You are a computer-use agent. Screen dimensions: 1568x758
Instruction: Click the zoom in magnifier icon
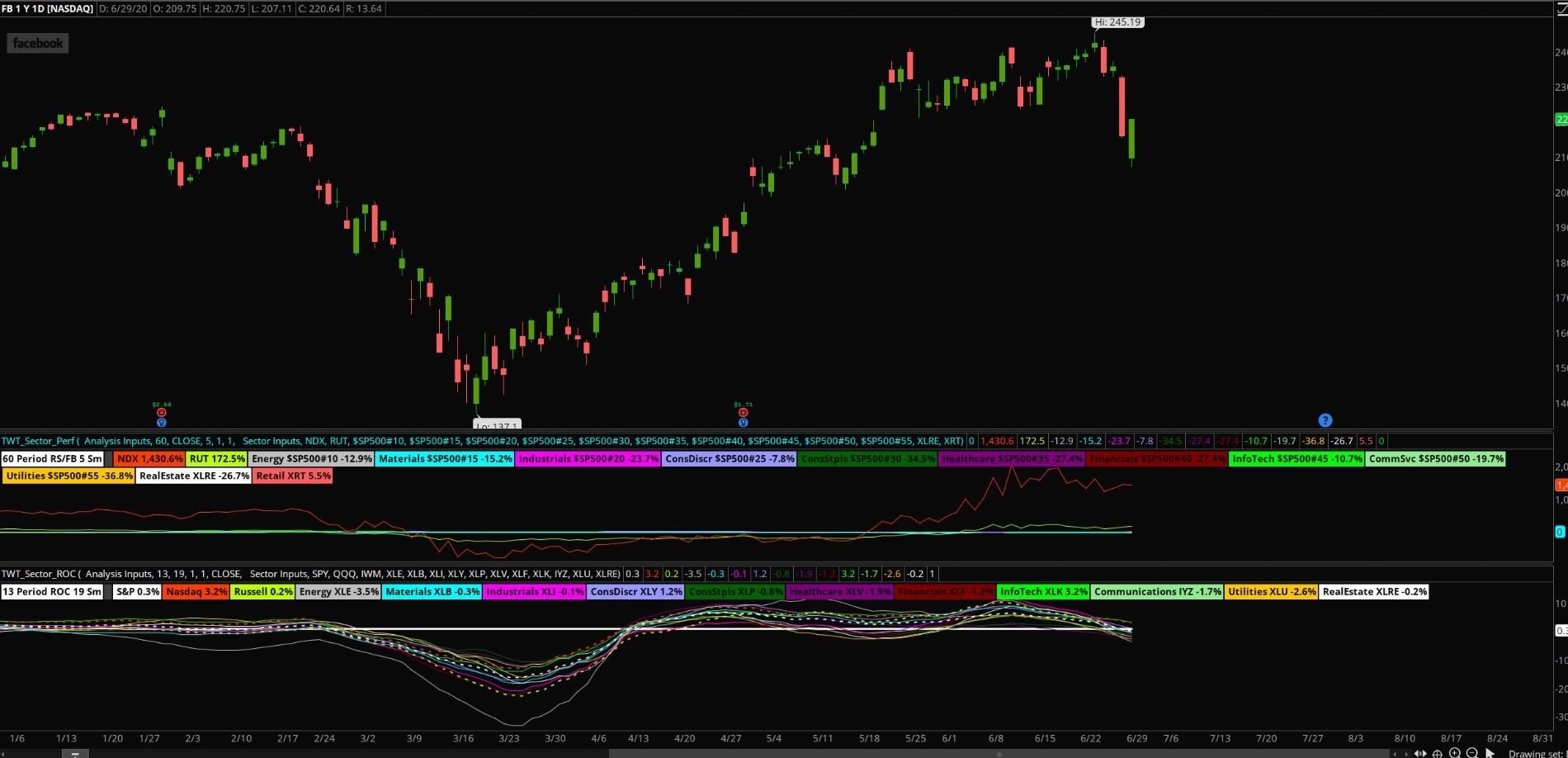[1455, 753]
